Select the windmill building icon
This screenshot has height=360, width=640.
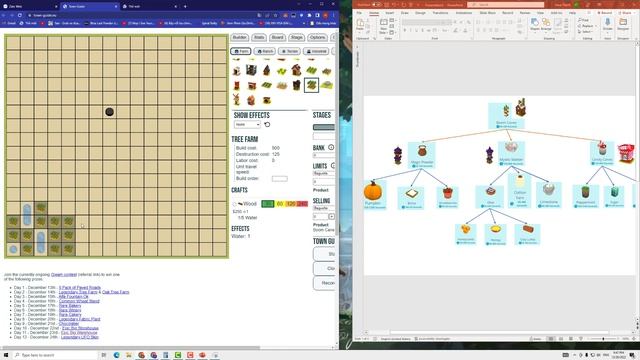236,99
